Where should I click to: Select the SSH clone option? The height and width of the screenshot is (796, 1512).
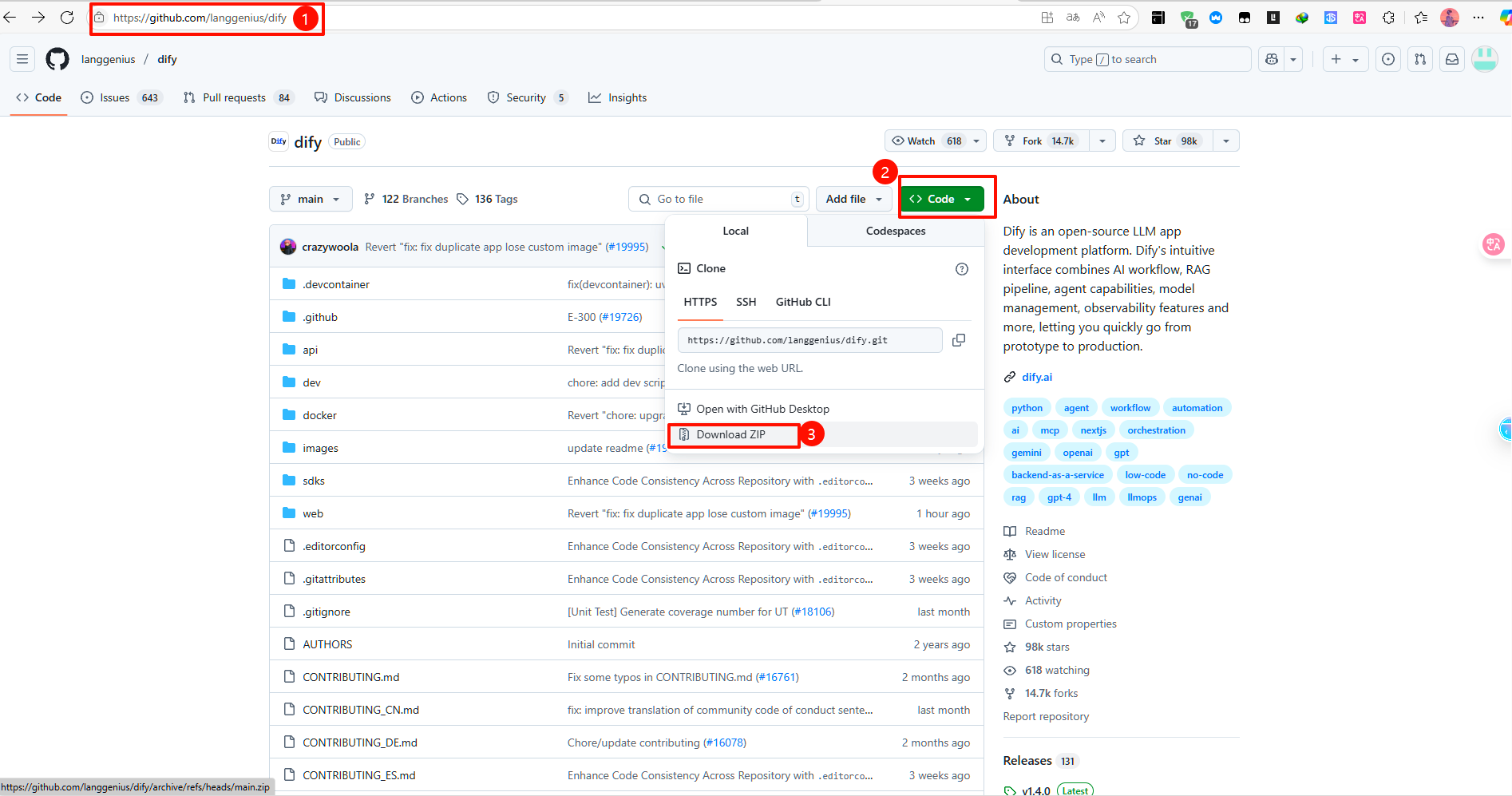(x=746, y=302)
